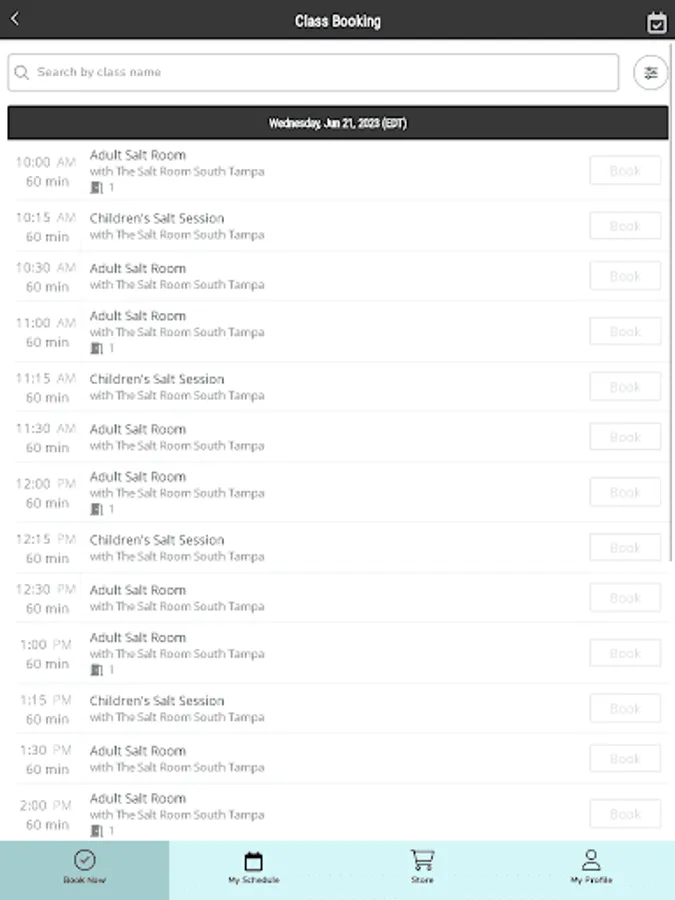Screen dimensions: 675x900
Task: Click the search magnifier icon
Action: pyautogui.click(x=22, y=72)
